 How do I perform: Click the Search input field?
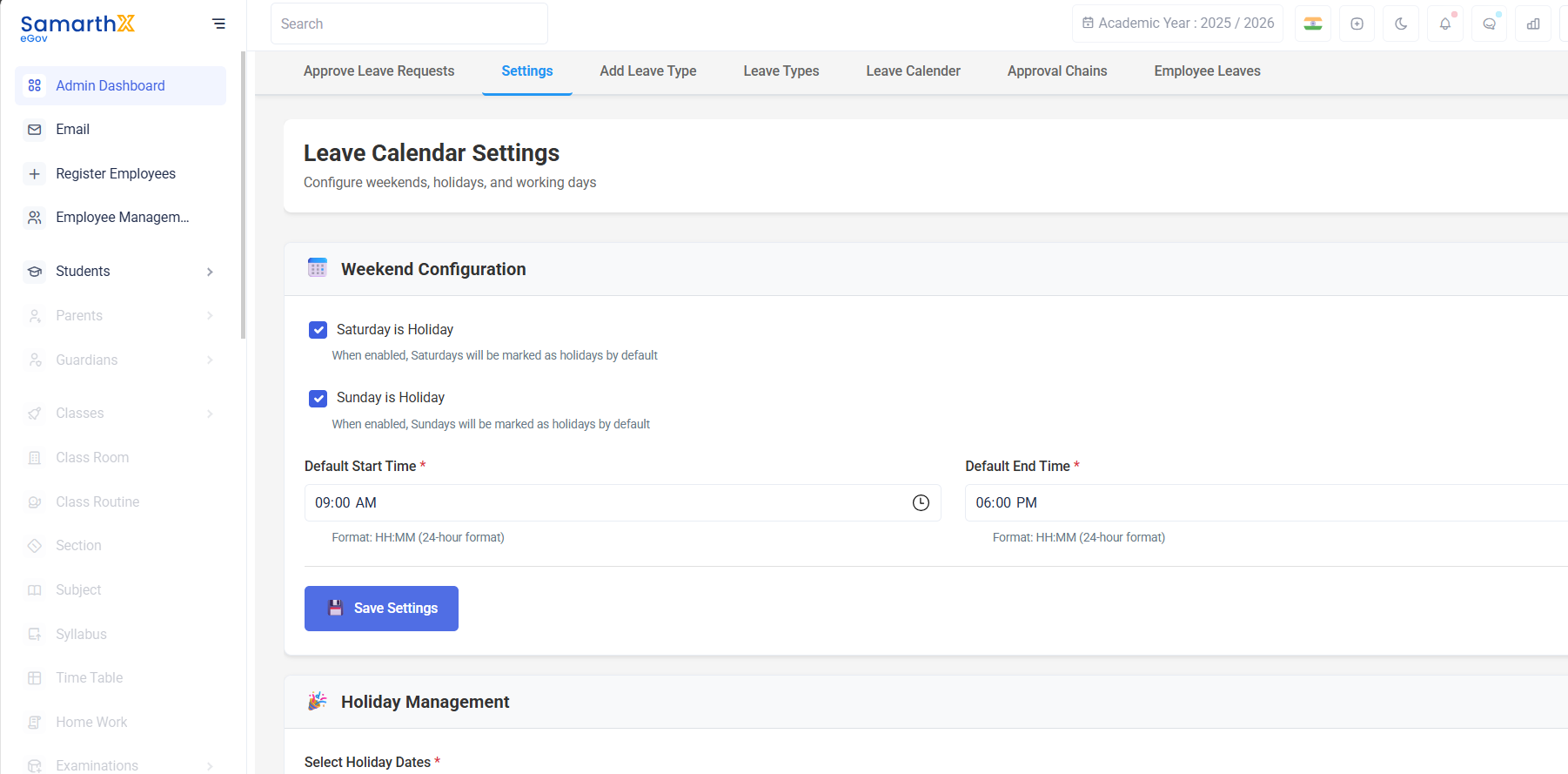409,24
